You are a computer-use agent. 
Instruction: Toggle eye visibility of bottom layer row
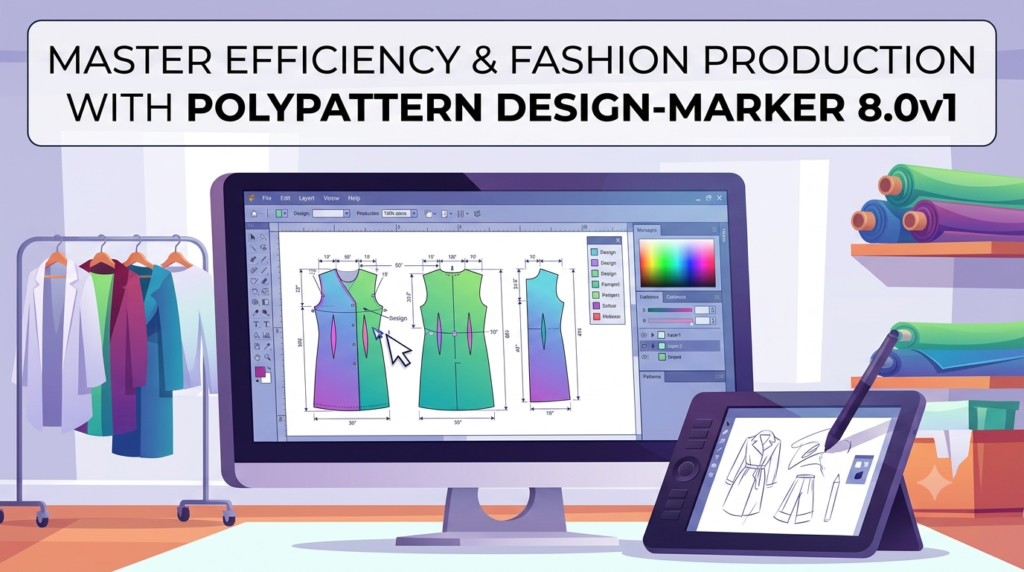point(644,357)
